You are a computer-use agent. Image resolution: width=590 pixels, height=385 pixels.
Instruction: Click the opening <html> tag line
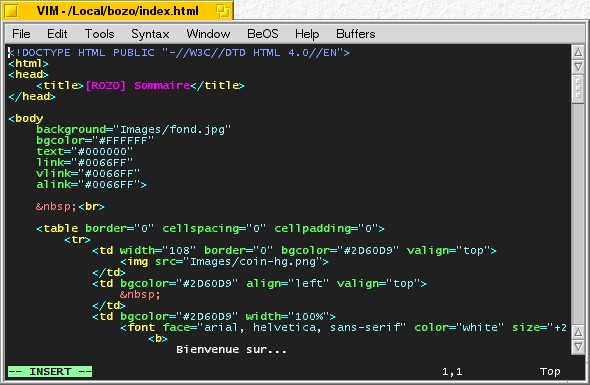[x=28, y=63]
